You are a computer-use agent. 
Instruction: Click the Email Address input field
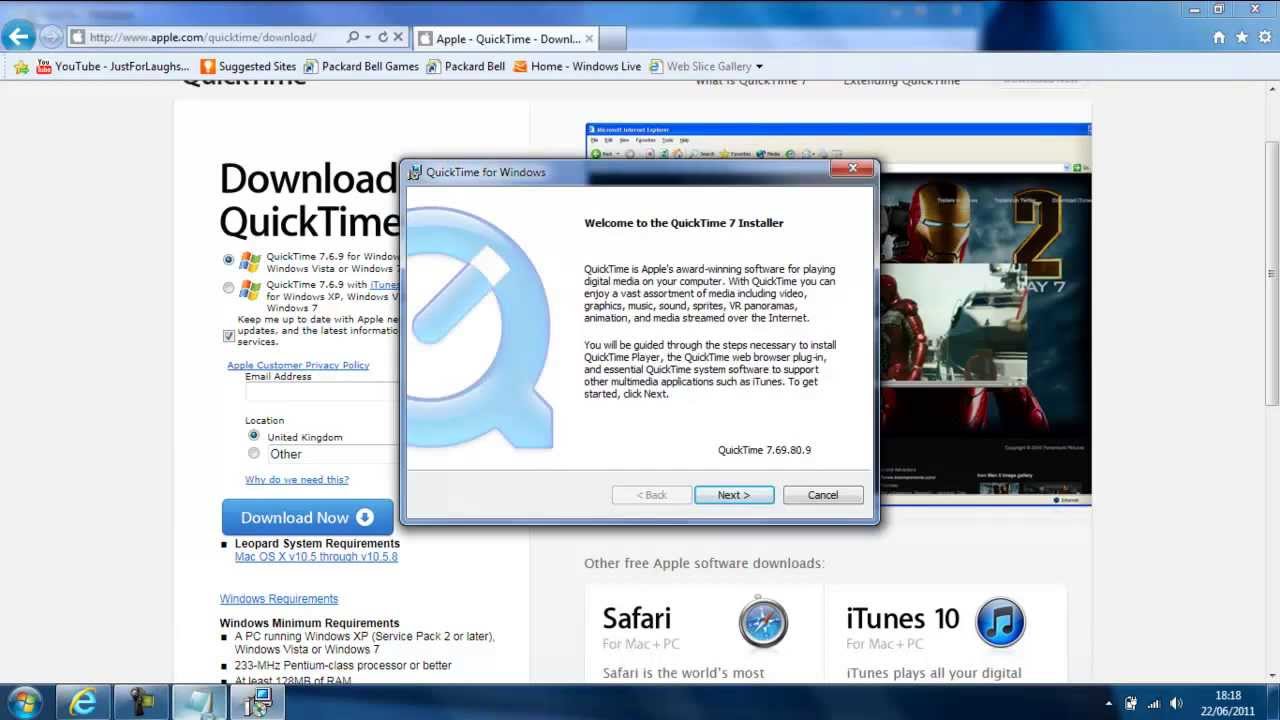coord(322,393)
